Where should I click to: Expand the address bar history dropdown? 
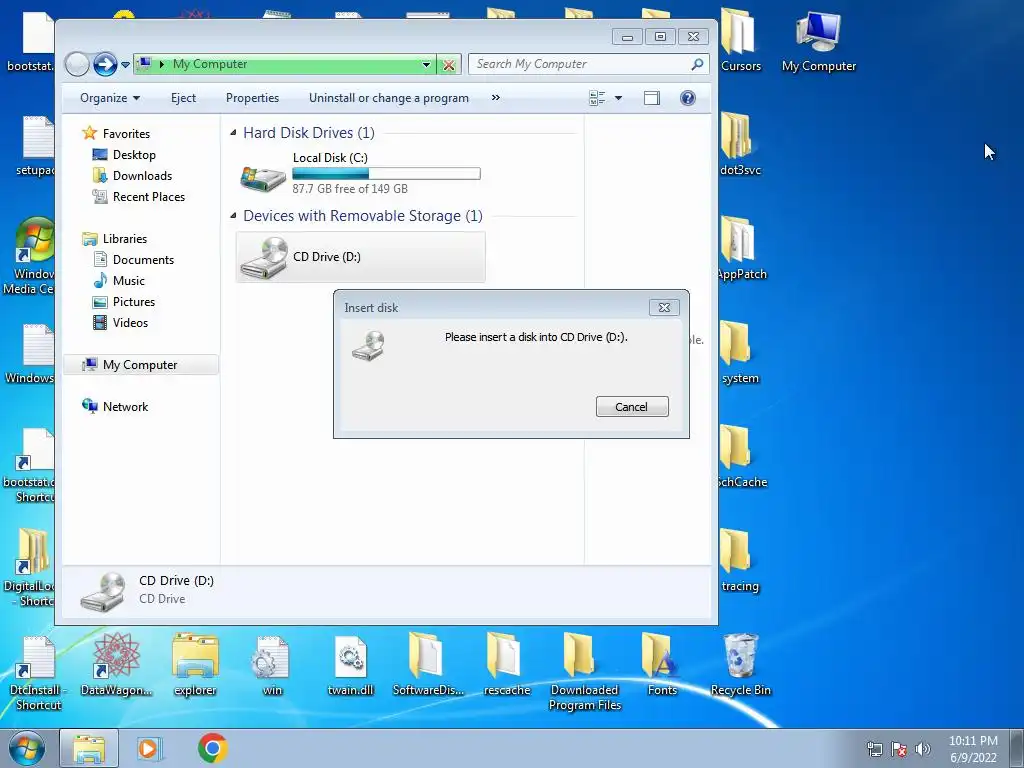click(x=426, y=64)
